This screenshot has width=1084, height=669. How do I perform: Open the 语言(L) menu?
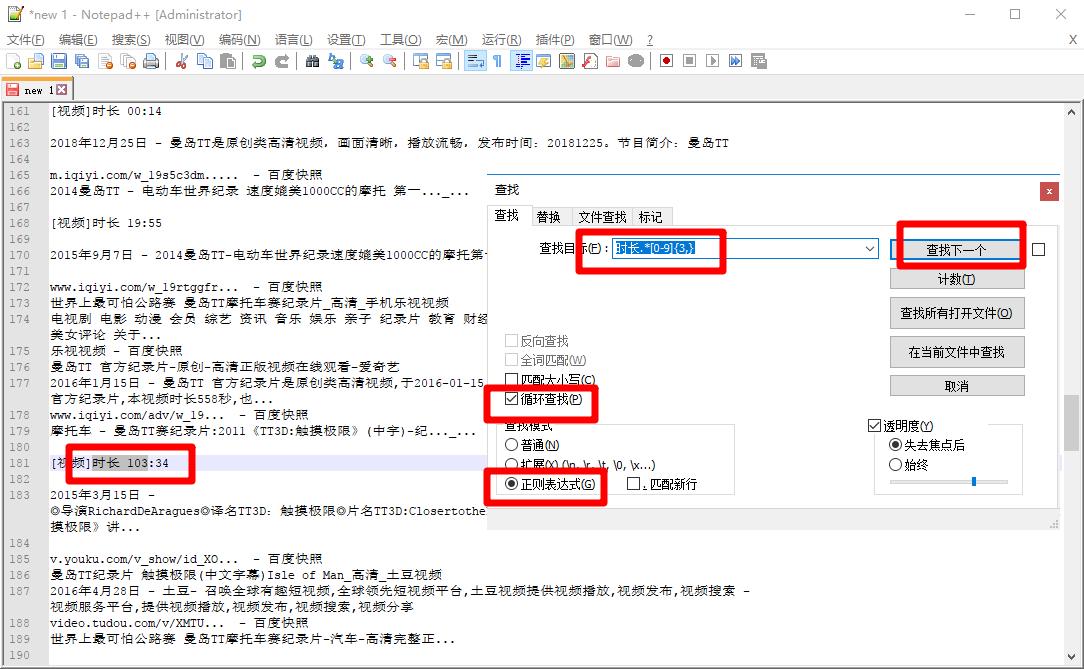[x=293, y=40]
